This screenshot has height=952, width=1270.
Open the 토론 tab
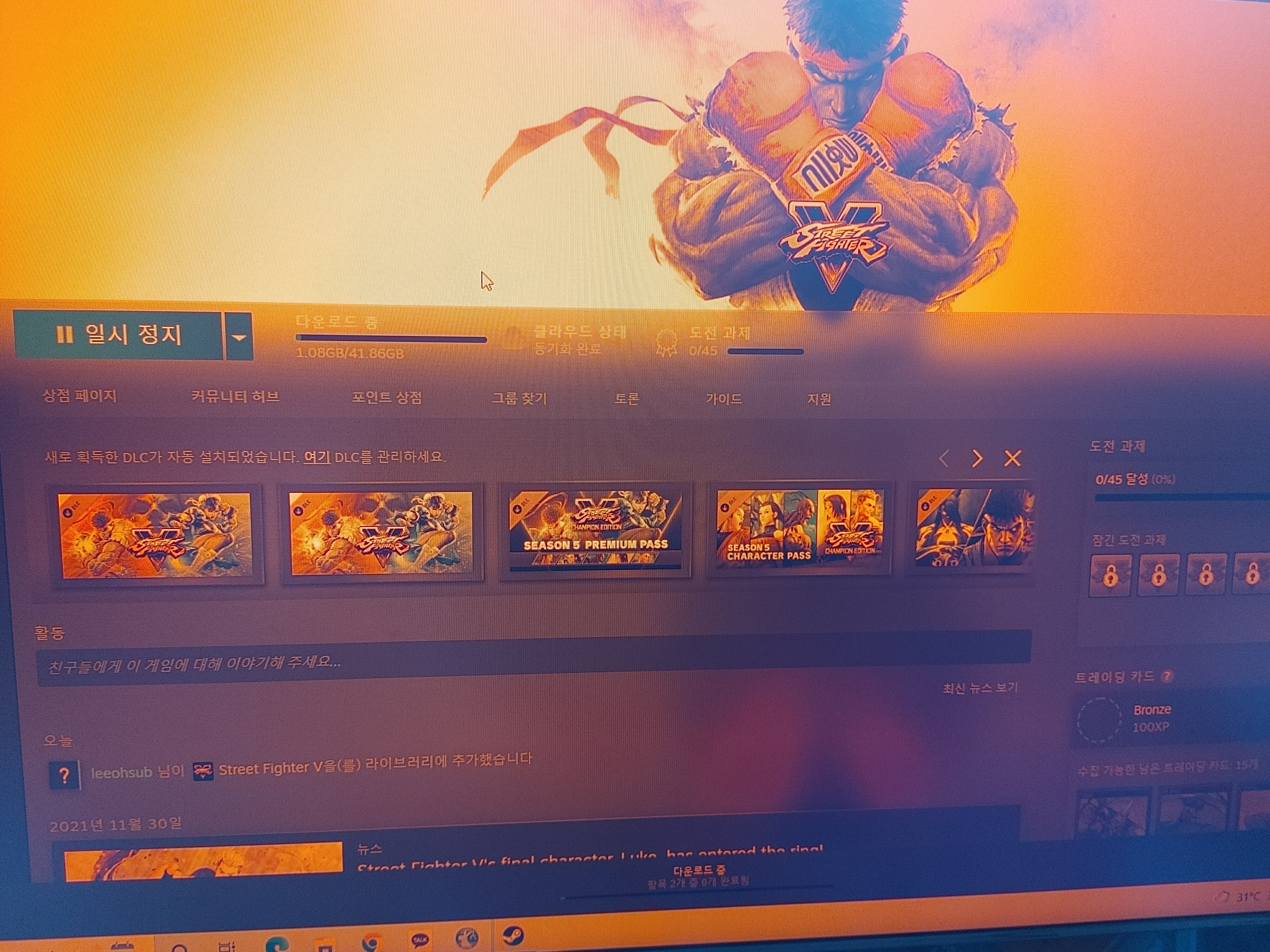(626, 399)
